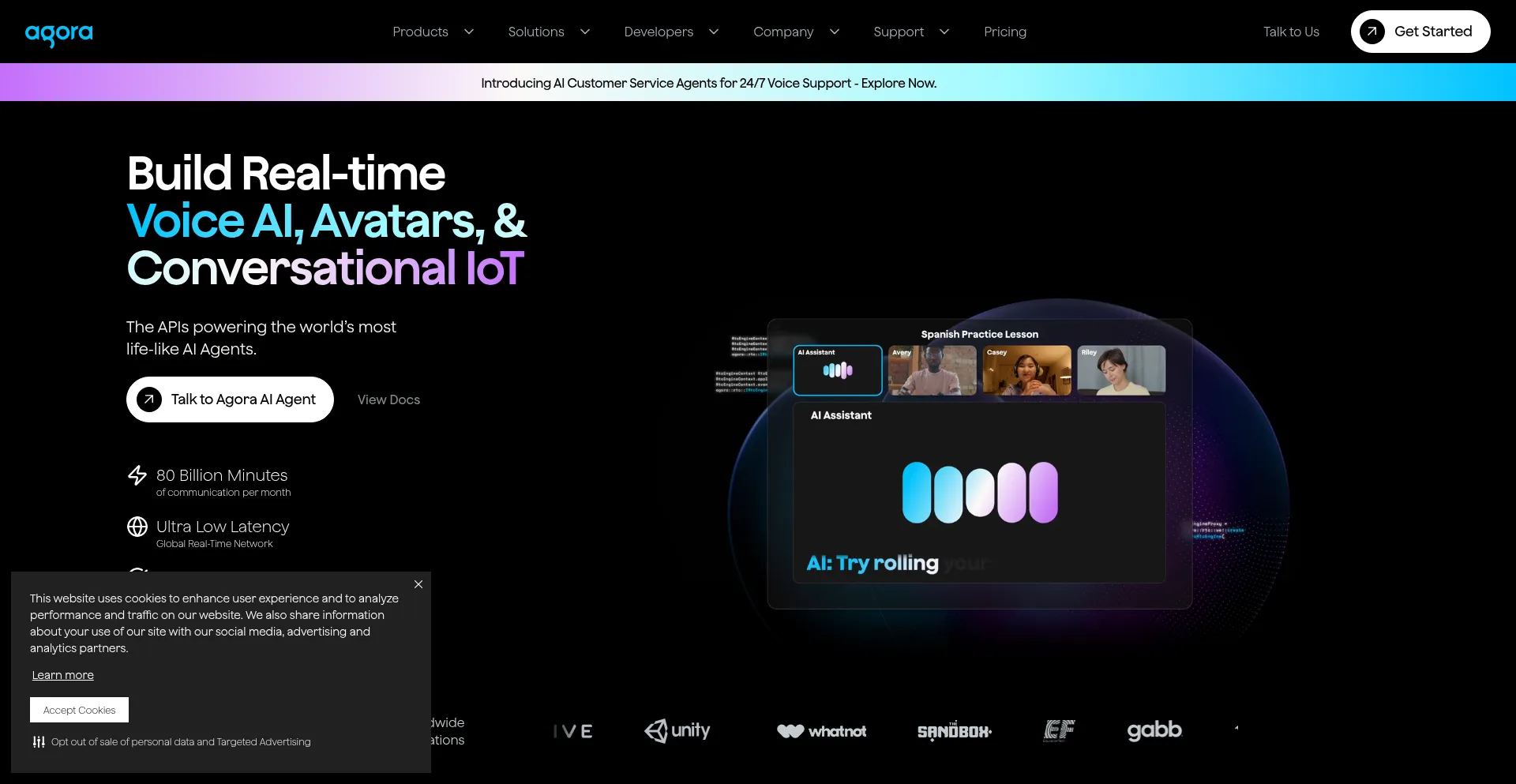Click the Global Real-Time Network caption

215,544
